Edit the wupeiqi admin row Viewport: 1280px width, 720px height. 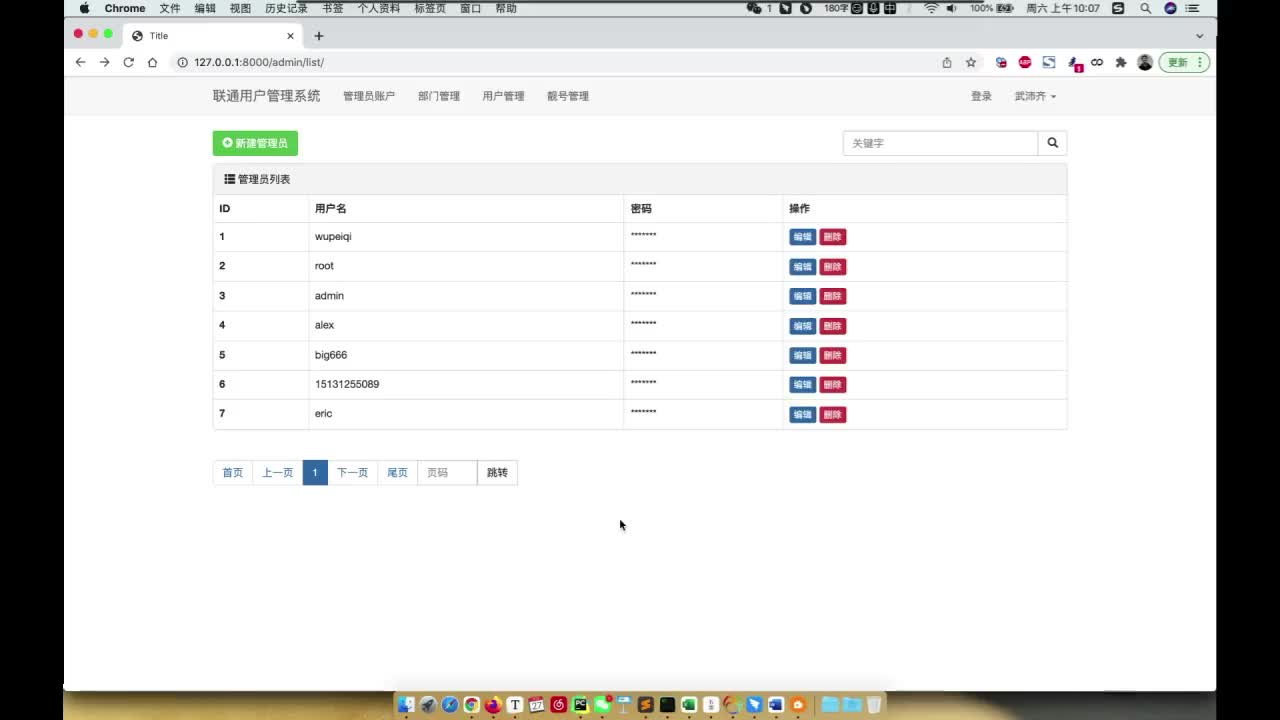(x=802, y=237)
